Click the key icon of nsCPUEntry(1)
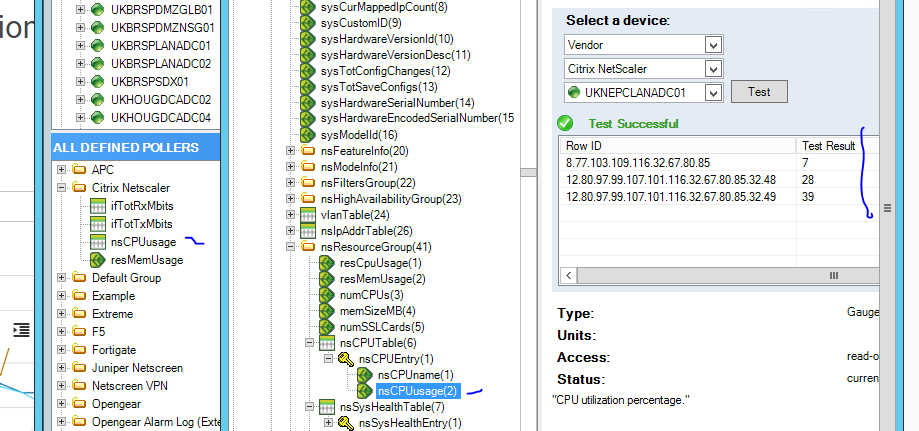The height and width of the screenshot is (431, 919). 346,359
